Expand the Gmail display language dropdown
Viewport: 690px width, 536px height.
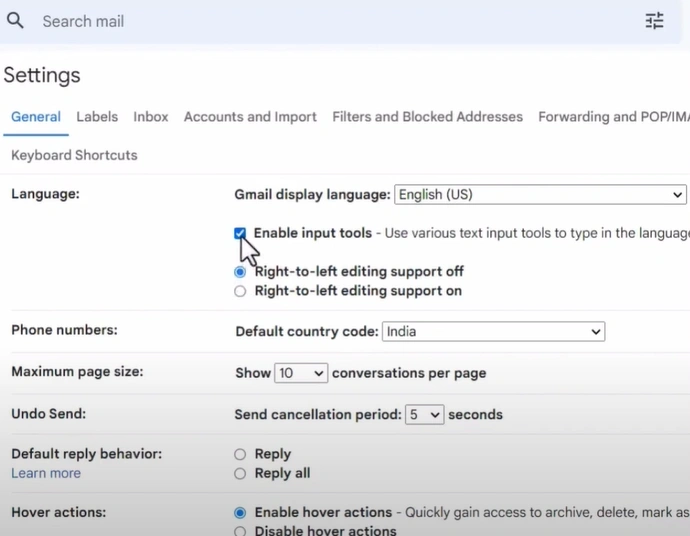click(540, 195)
